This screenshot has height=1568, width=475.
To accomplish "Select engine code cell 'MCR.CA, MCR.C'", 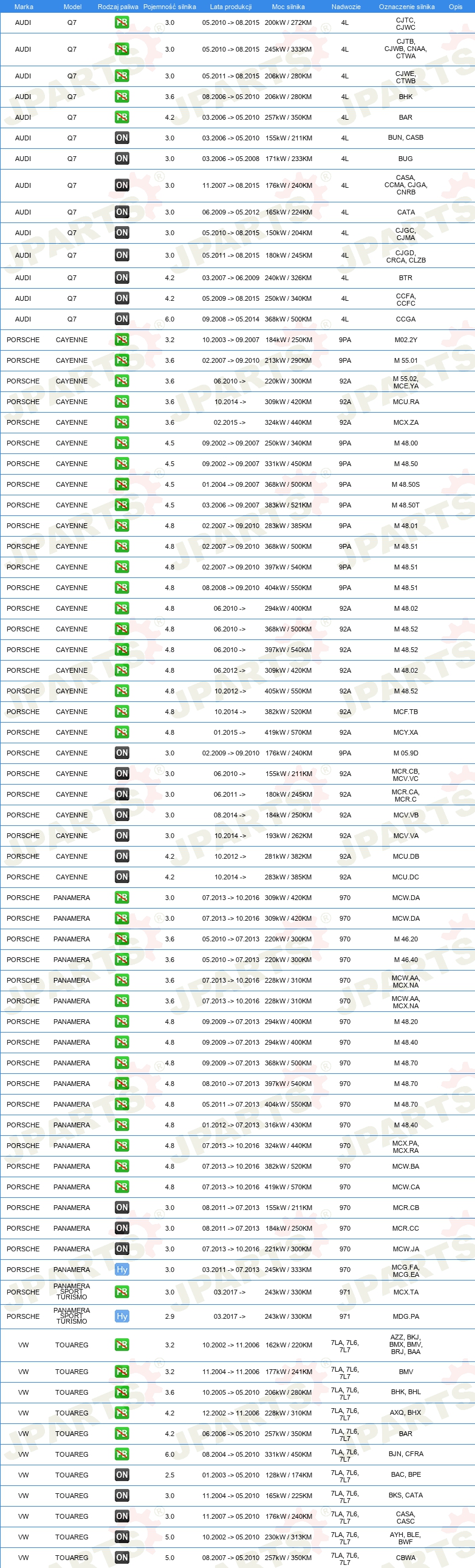I will pyautogui.click(x=406, y=796).
